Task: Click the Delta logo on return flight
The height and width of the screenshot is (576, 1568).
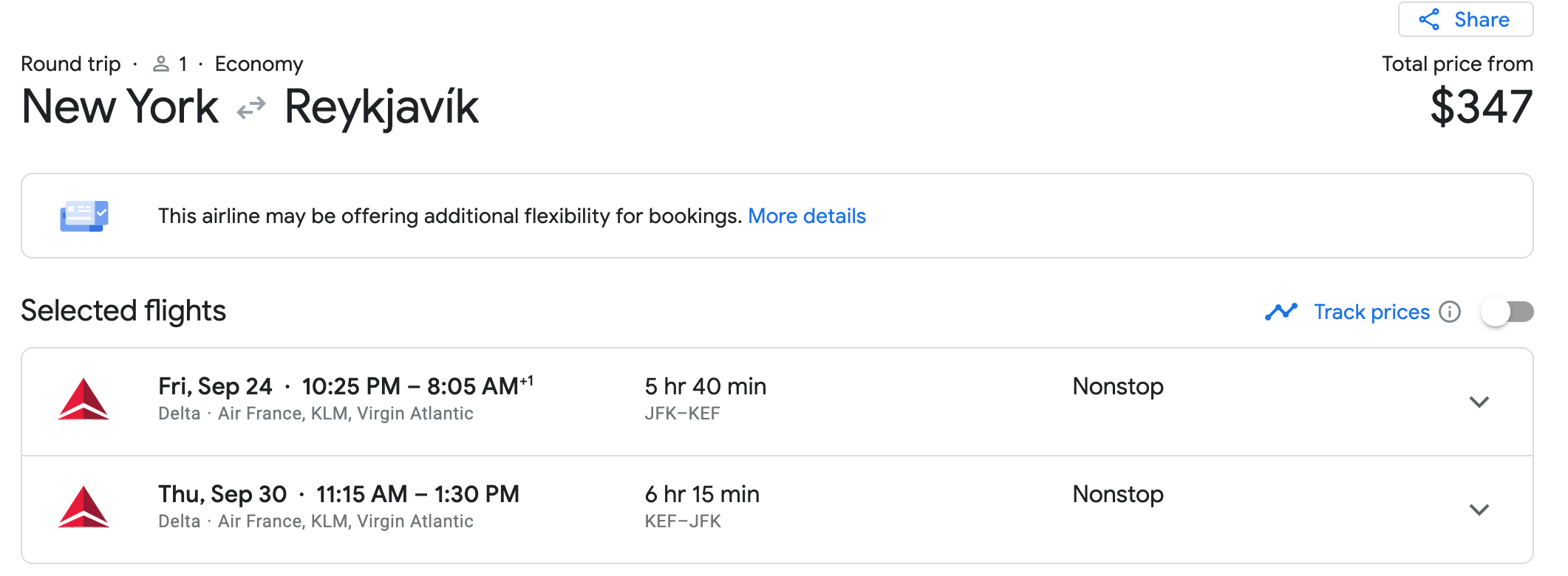Action: click(x=83, y=507)
